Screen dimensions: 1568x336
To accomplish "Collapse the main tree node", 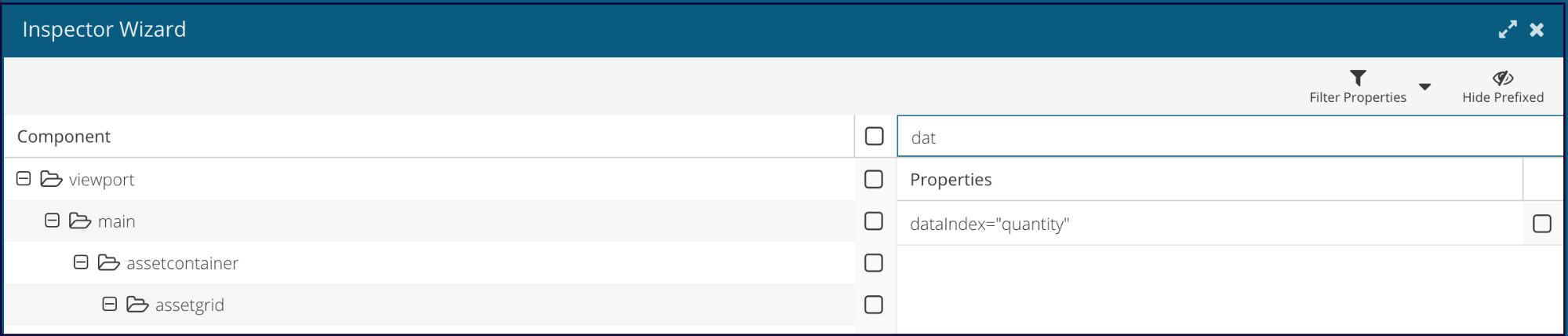I will 52,221.
